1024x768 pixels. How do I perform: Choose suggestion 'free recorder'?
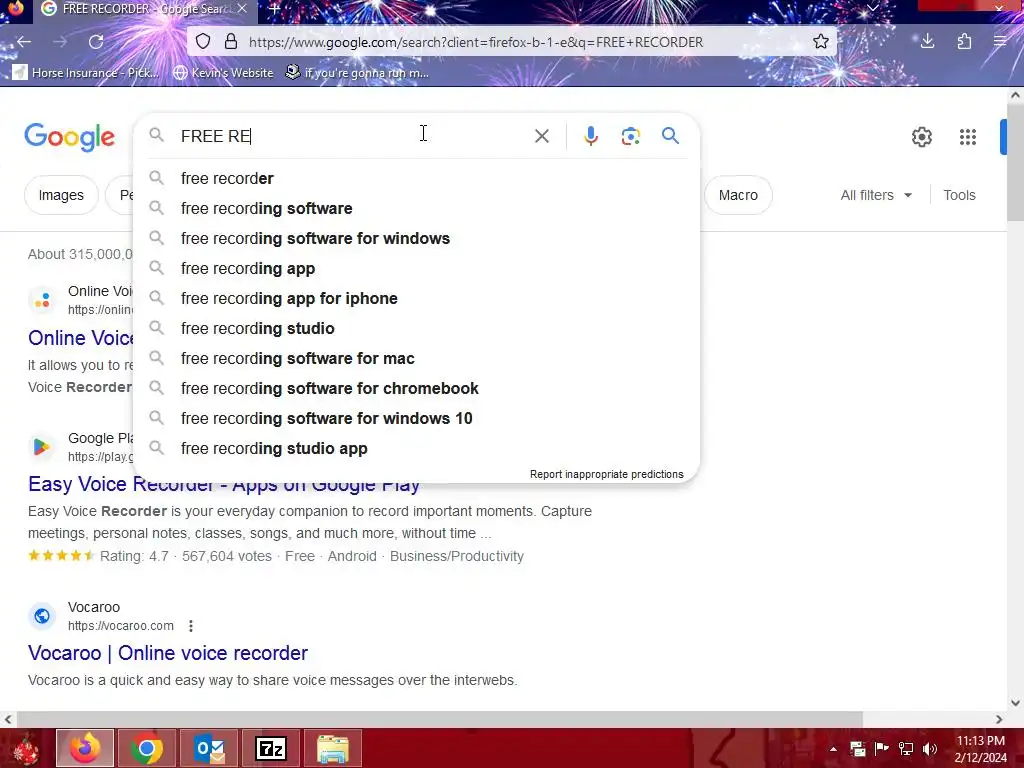[x=416, y=178]
